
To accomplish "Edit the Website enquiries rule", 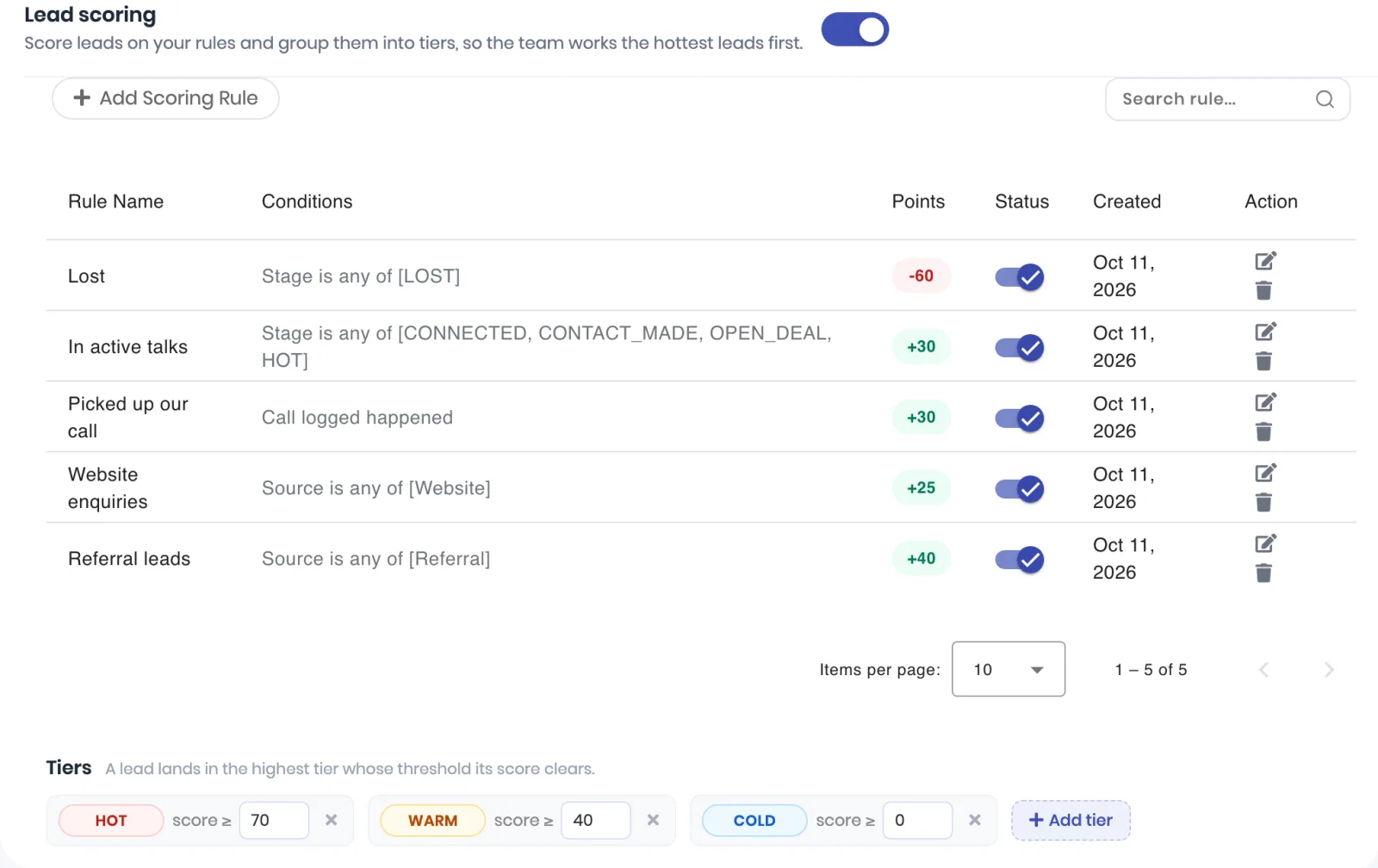I will coord(1265,473).
